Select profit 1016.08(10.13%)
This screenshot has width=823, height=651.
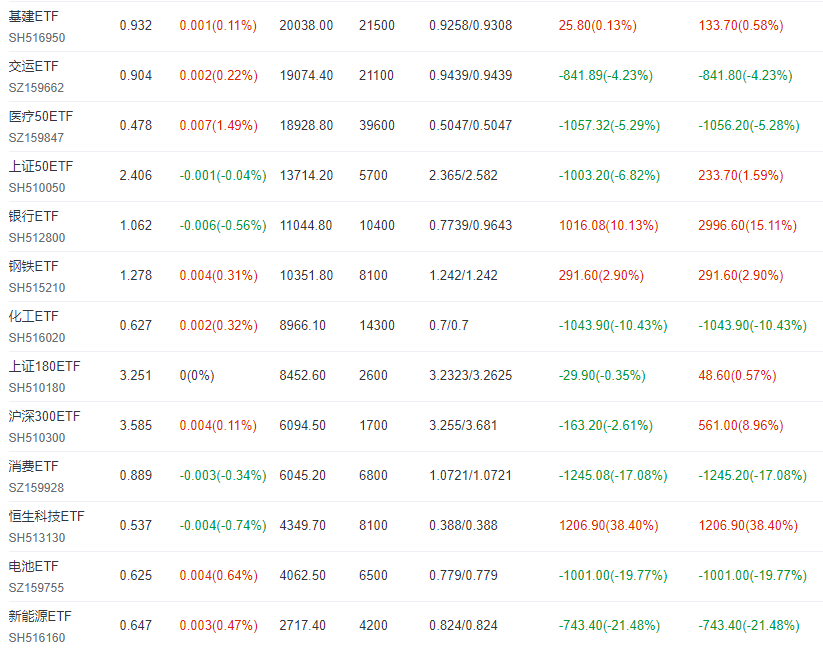pyautogui.click(x=608, y=226)
